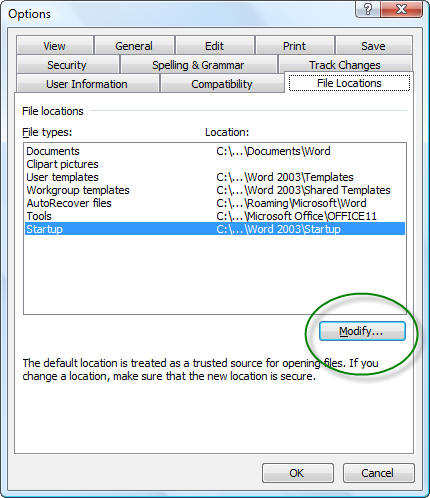
Task: Select the Clipart pictures row
Action: pyautogui.click(x=215, y=164)
